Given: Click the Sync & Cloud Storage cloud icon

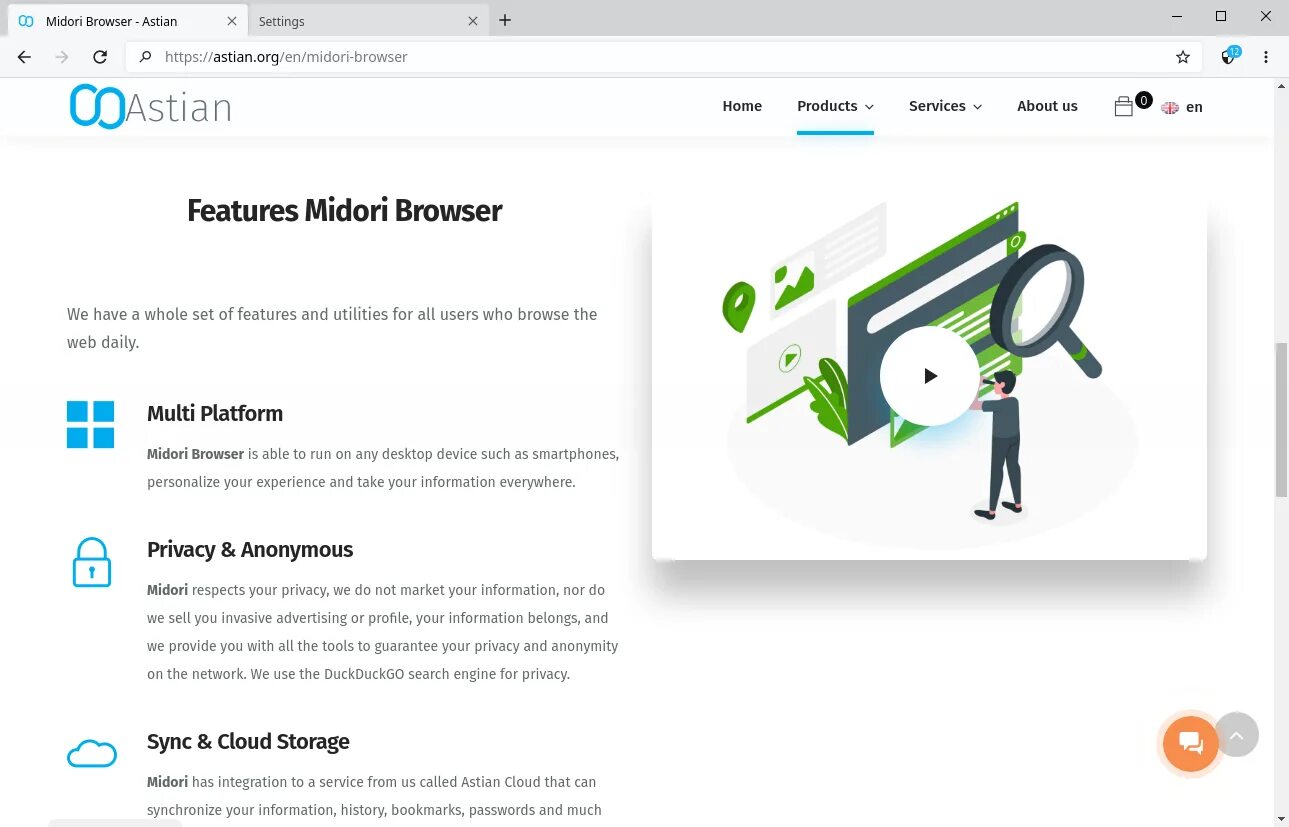Looking at the screenshot, I should (x=91, y=754).
